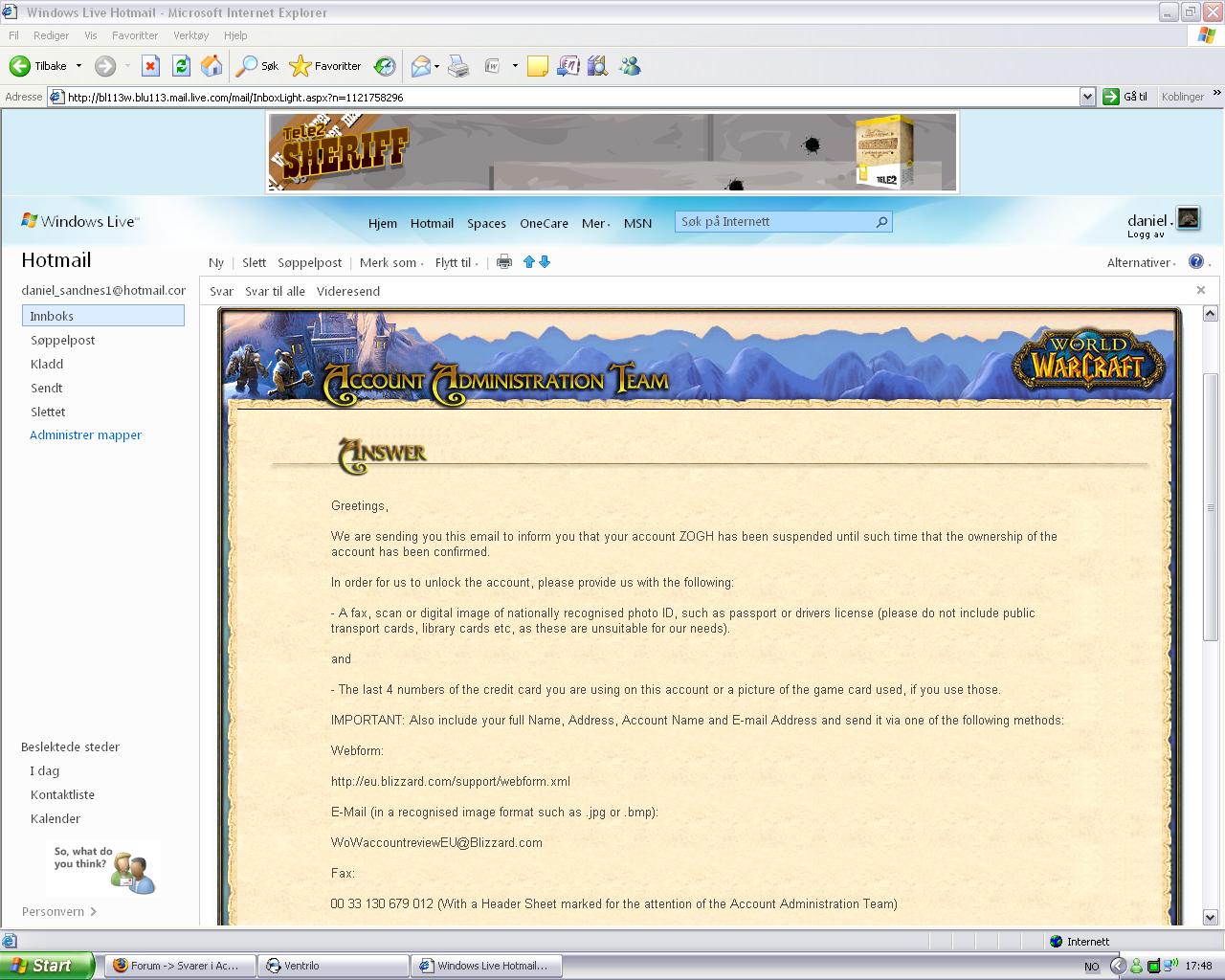The image size is (1225, 980).
Task: Open the Spaces link
Action: (x=486, y=223)
